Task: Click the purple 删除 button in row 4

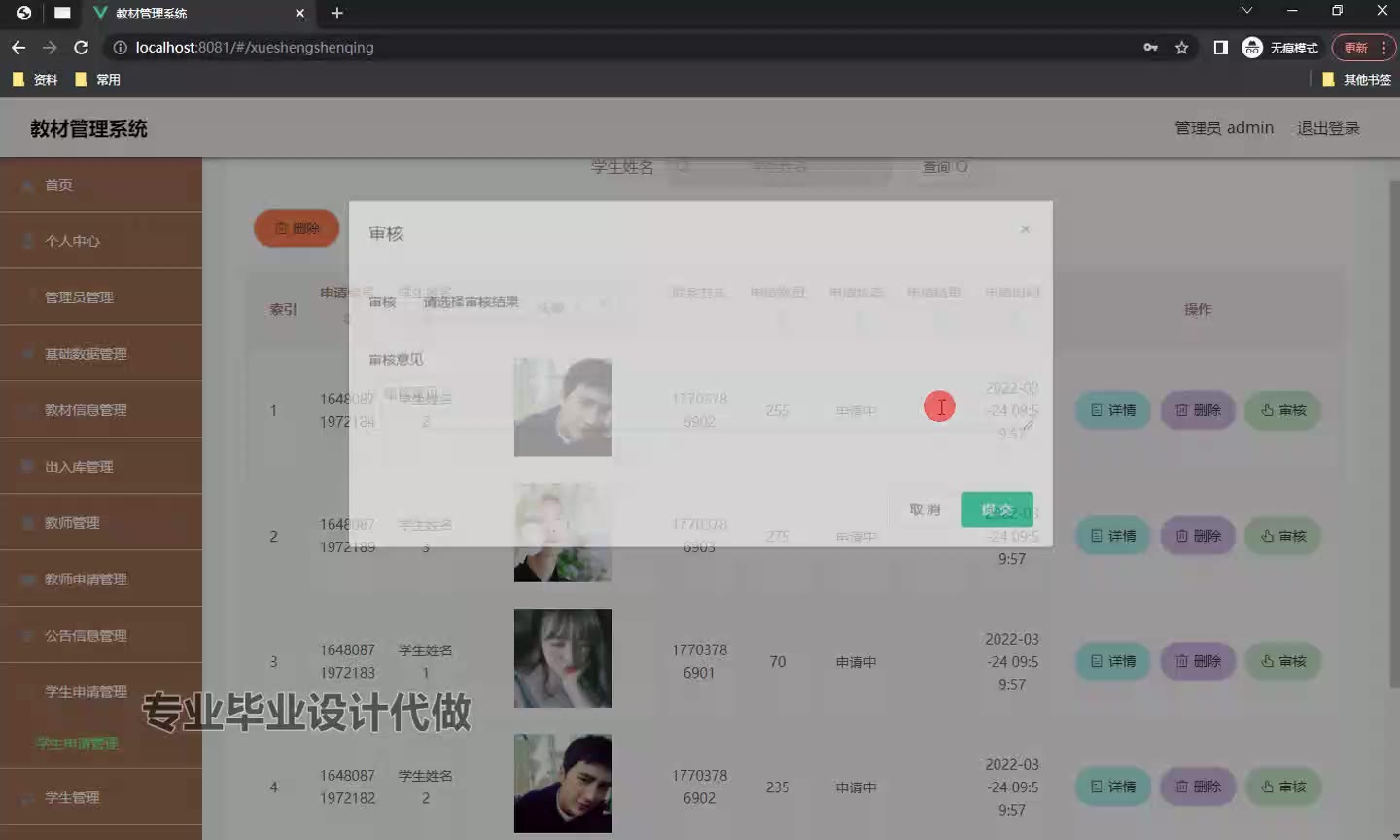Action: (x=1198, y=787)
